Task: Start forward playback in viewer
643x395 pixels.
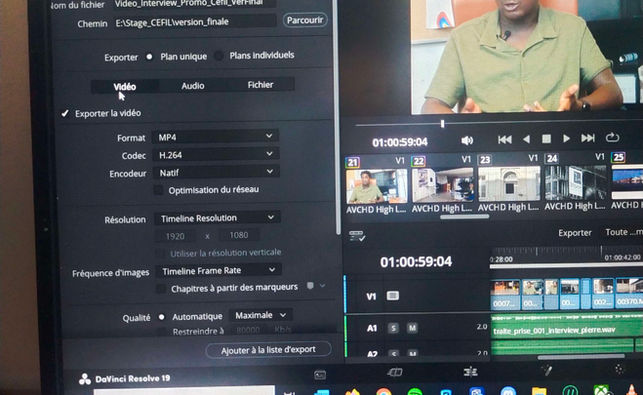Action: pyautogui.click(x=566, y=139)
